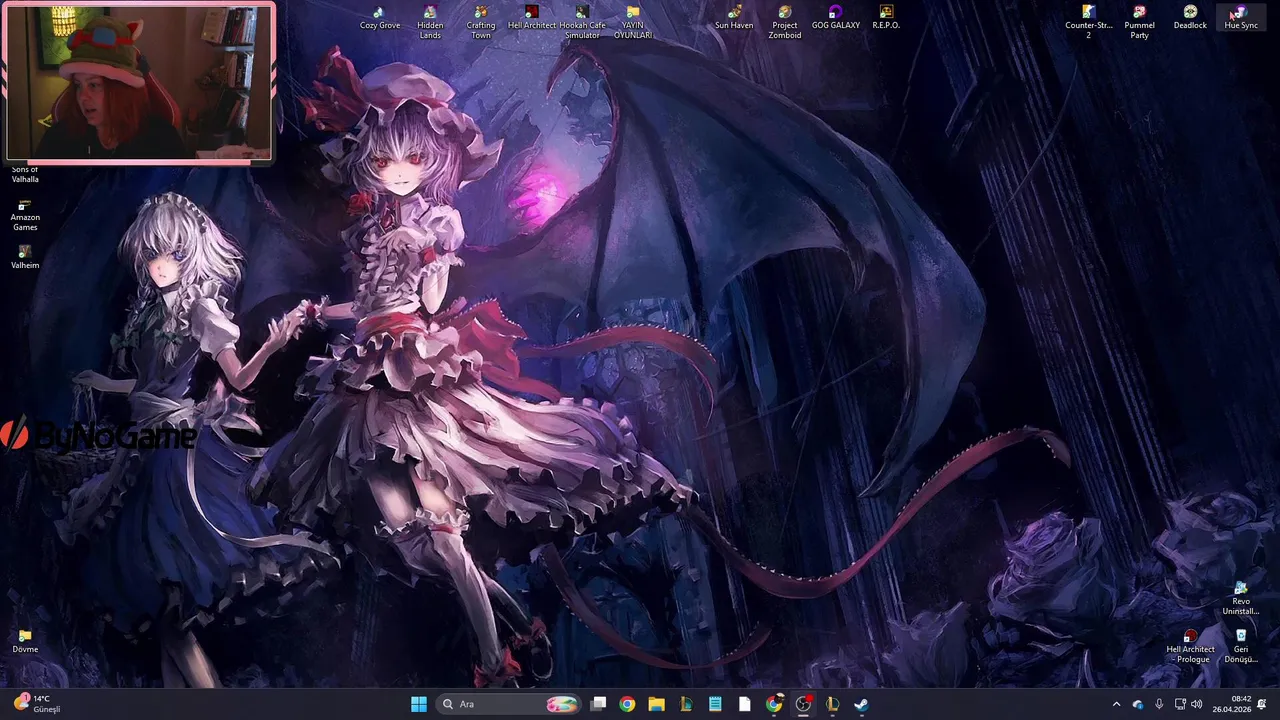Open the Windows Start menu
The image size is (1280, 720).
click(419, 704)
